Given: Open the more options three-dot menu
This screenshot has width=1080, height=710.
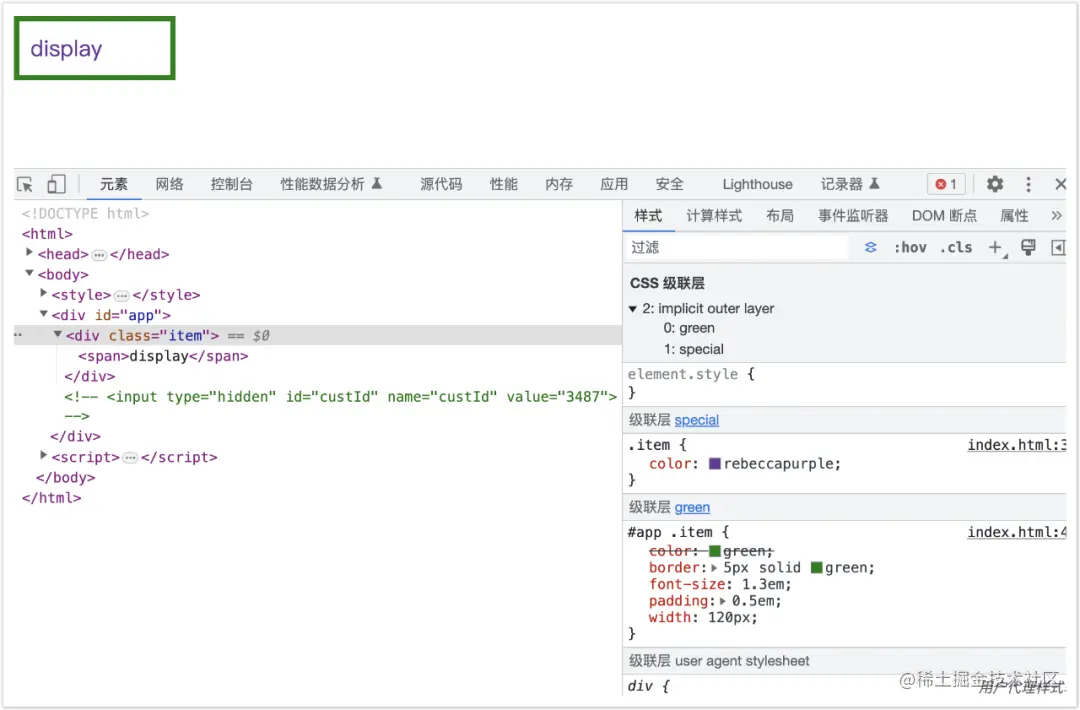Looking at the screenshot, I should tap(1028, 184).
